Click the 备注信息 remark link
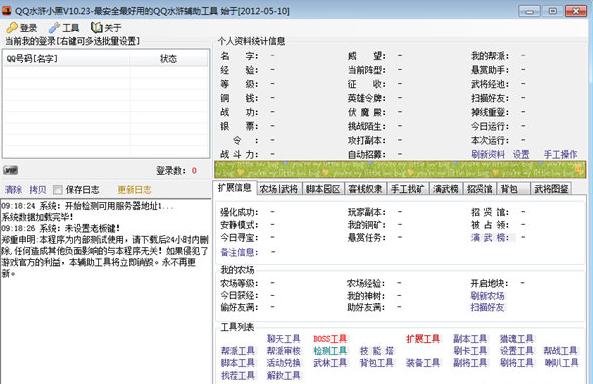The width and height of the screenshot is (593, 384). point(239,252)
